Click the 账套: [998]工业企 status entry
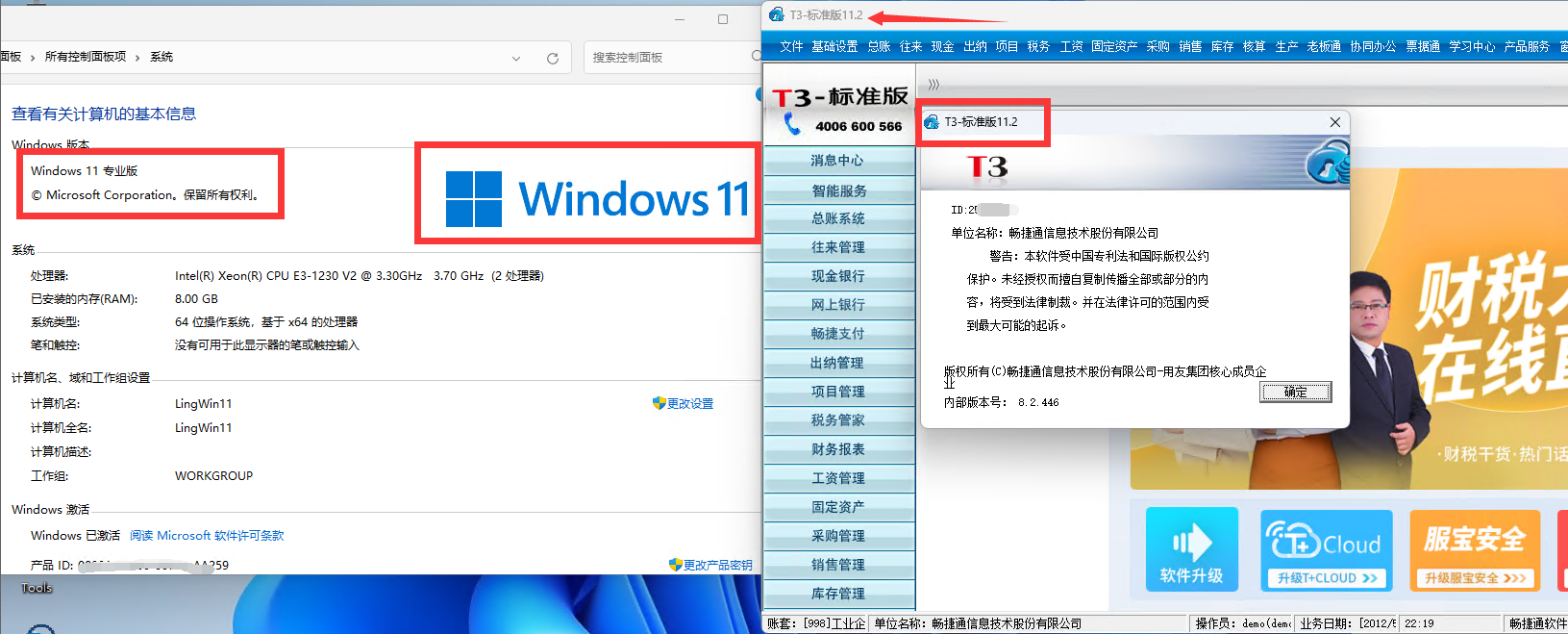Screen dimensions: 1568x634 point(815,623)
